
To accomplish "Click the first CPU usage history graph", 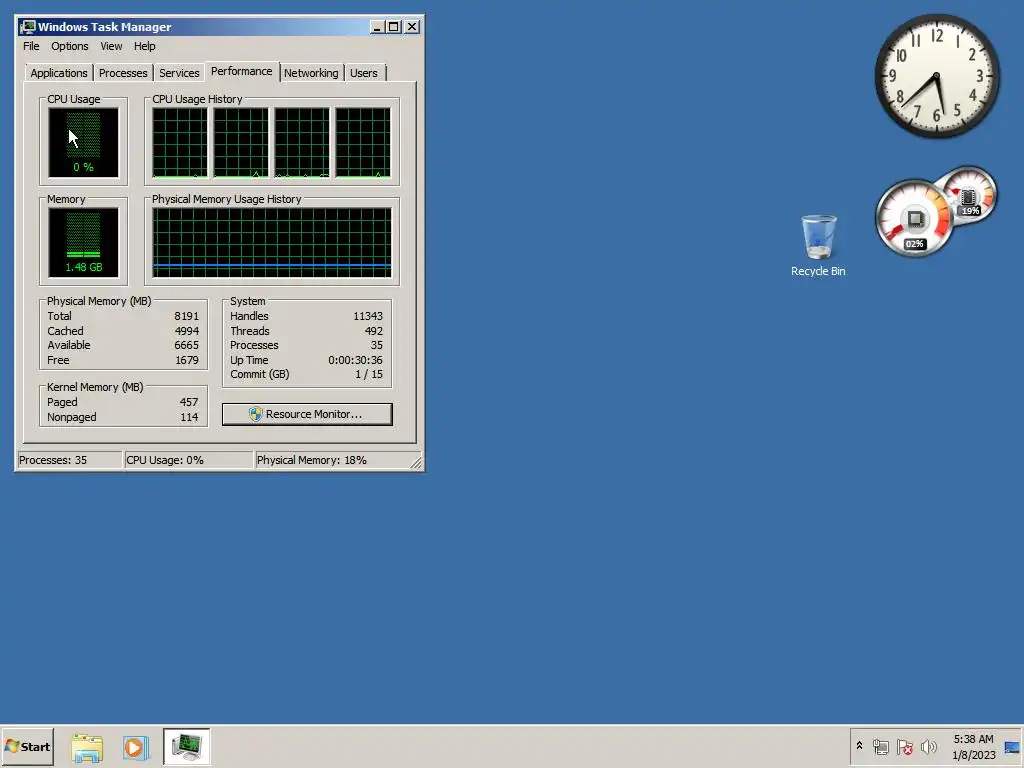I will point(180,142).
